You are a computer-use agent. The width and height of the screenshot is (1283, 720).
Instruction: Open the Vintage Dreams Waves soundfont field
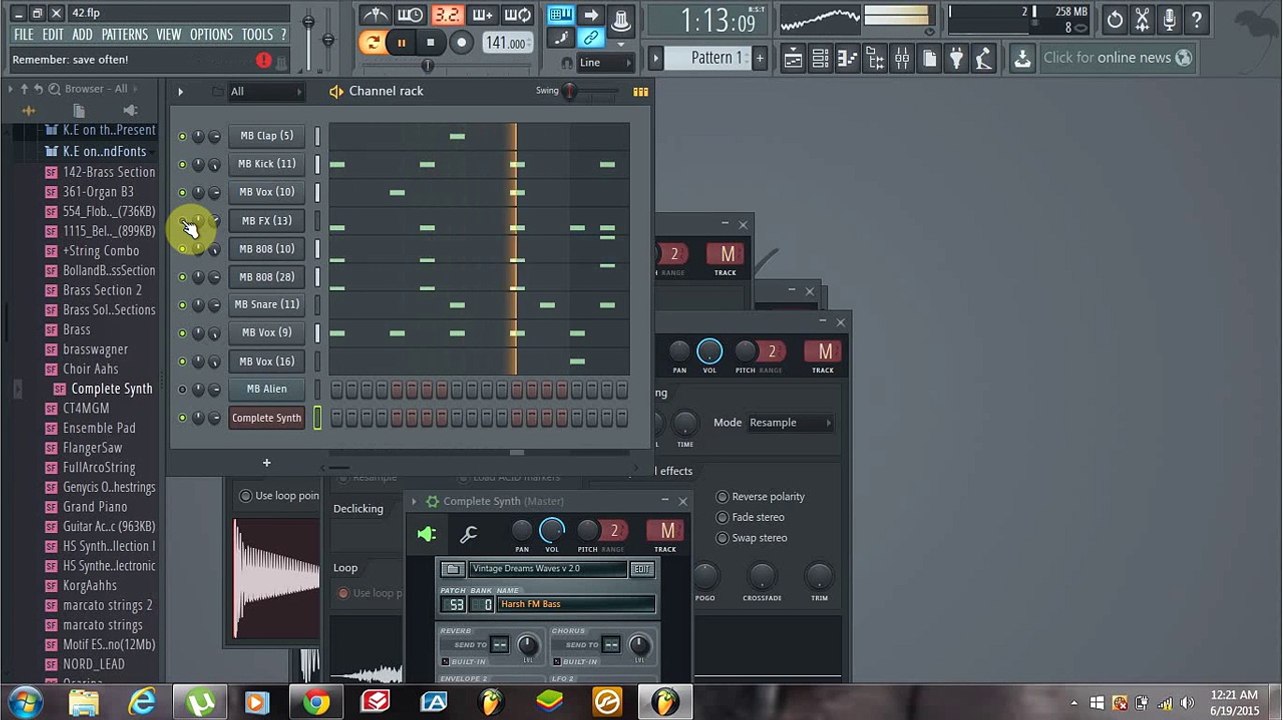tap(547, 569)
